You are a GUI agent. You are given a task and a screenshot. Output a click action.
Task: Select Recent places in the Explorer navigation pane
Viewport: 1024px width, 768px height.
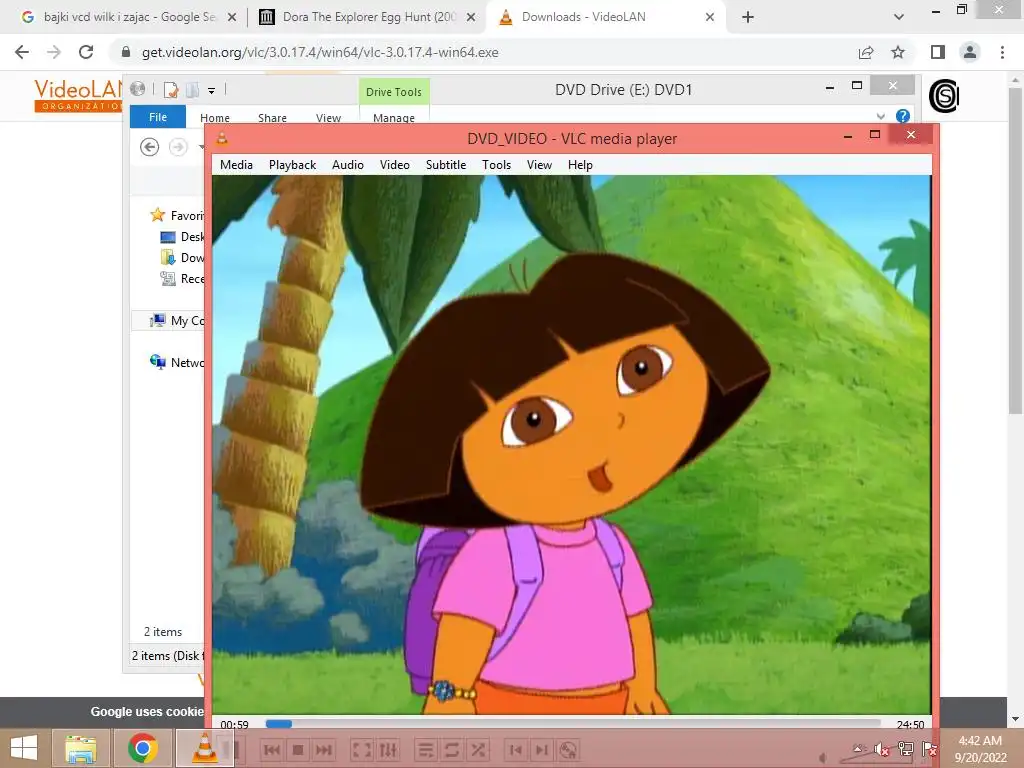(x=182, y=278)
